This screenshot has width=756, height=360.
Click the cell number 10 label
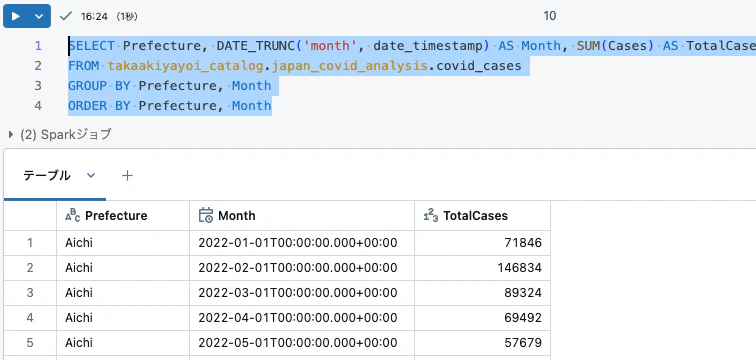pyautogui.click(x=550, y=16)
